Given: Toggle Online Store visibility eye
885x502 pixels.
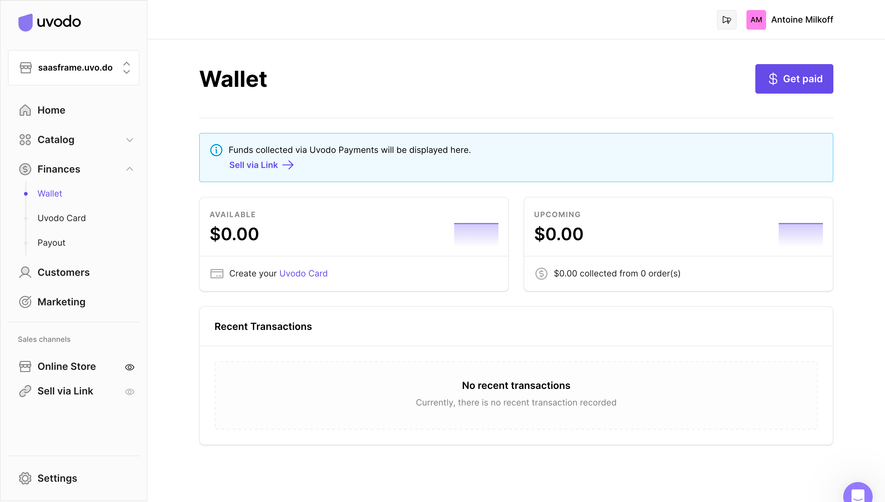Looking at the screenshot, I should click(x=129, y=367).
